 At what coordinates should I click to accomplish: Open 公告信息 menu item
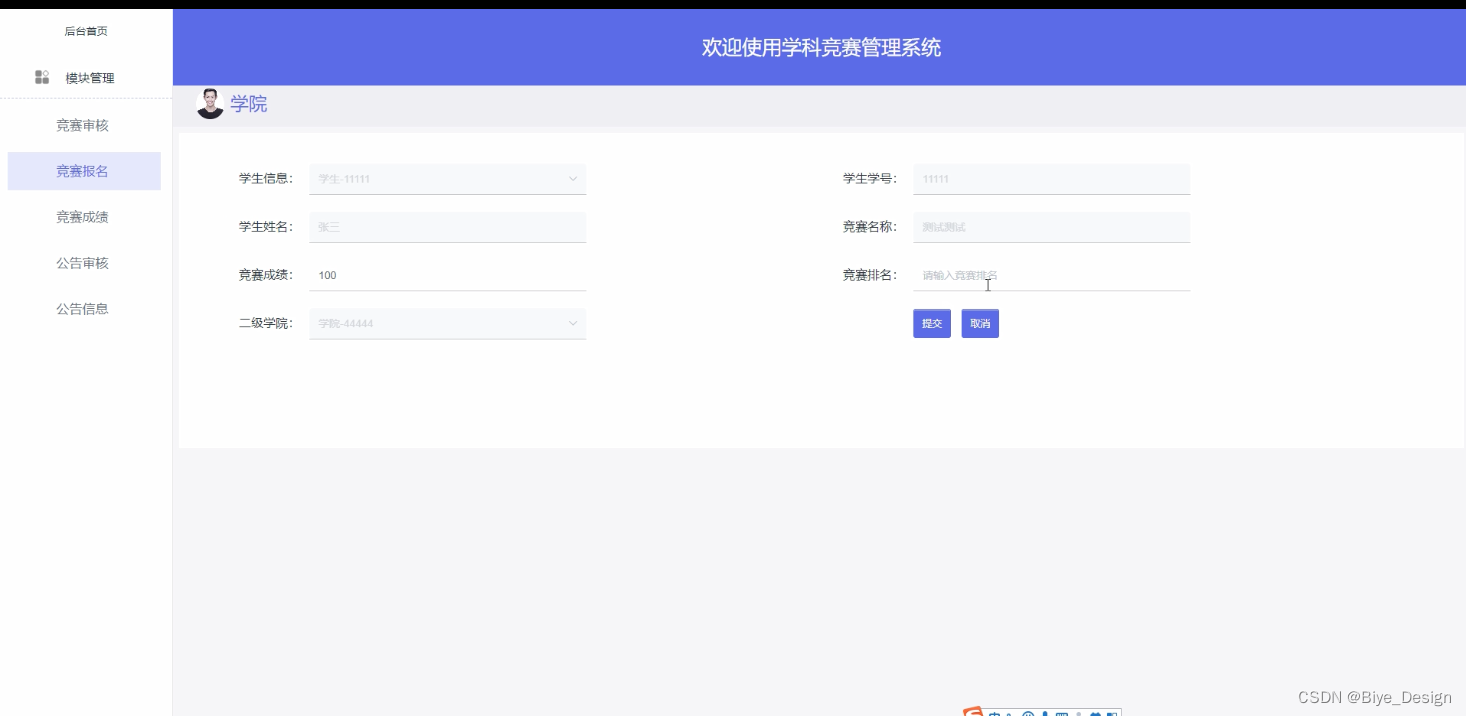[84, 309]
